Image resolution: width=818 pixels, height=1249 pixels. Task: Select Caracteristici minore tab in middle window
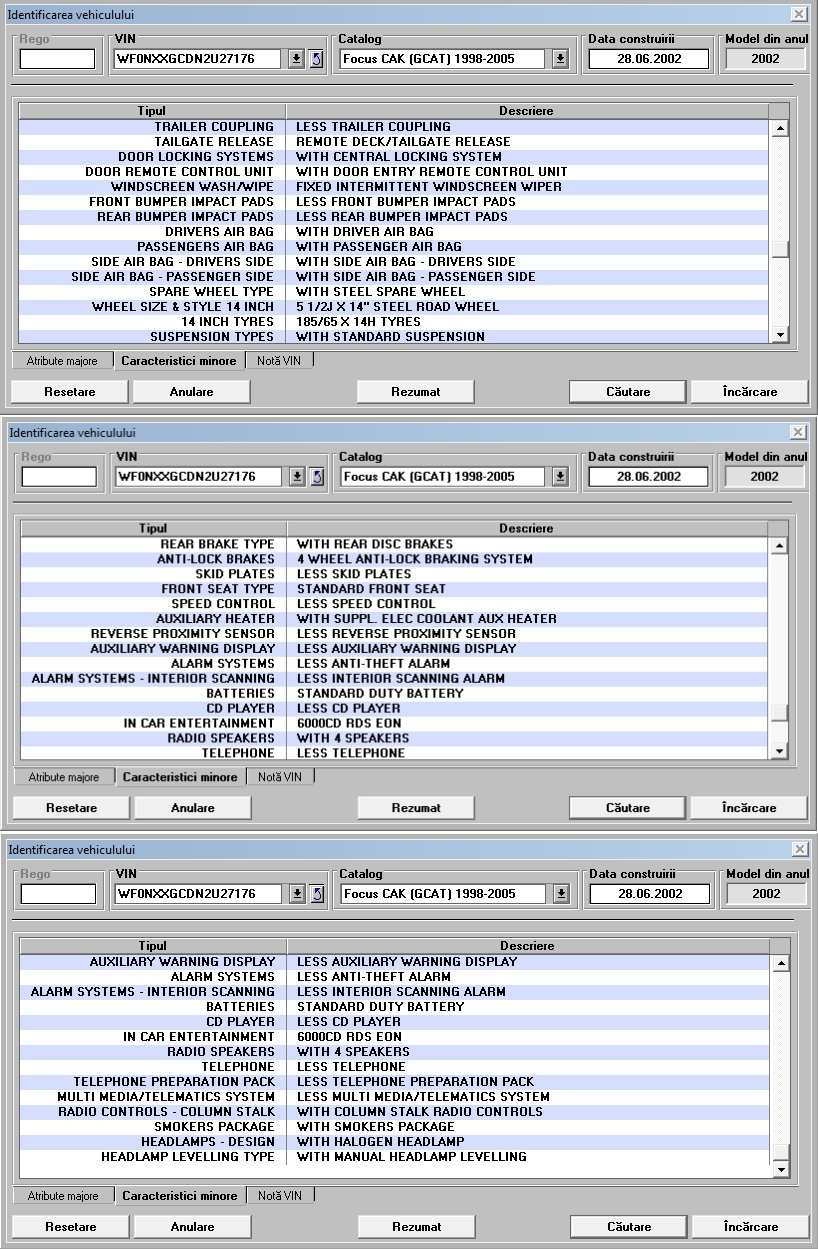pos(180,777)
